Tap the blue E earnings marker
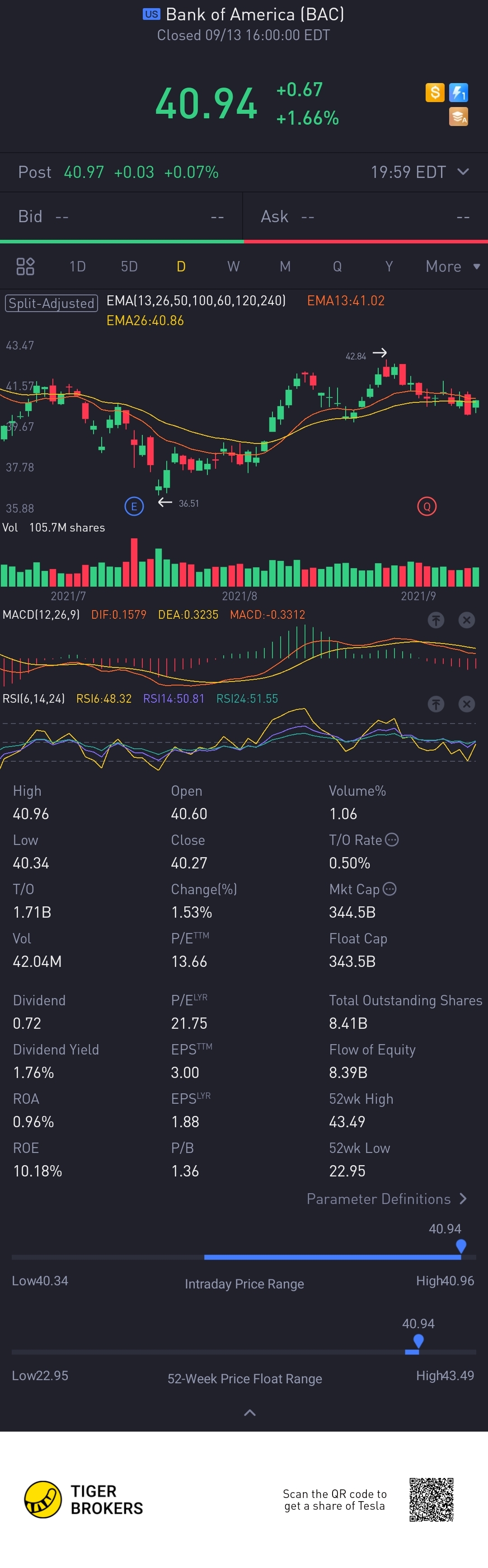Viewport: 488px width, 1568px height. (x=134, y=506)
